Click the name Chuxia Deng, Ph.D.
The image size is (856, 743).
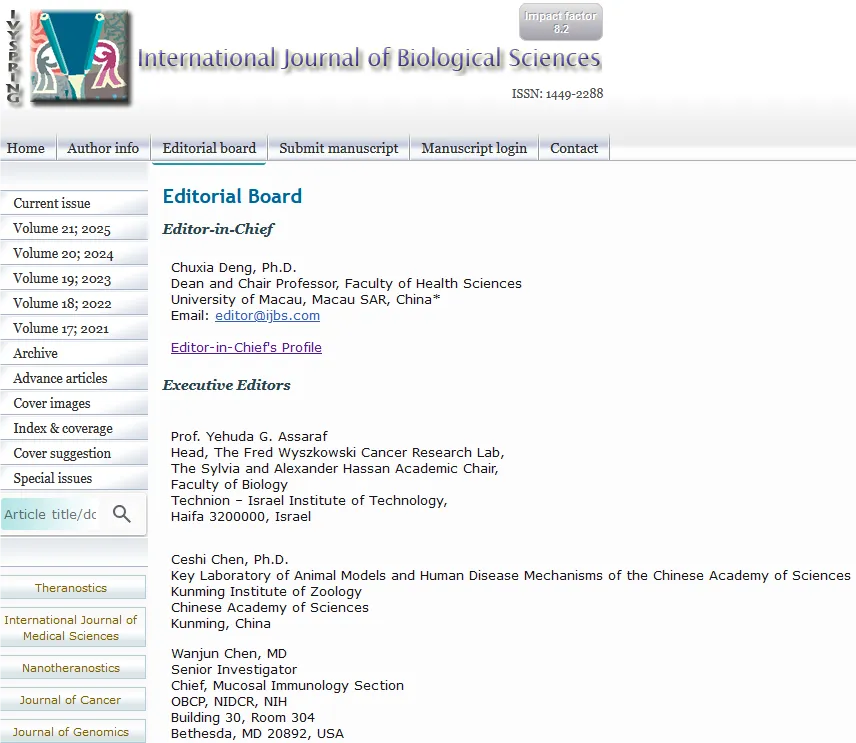point(234,268)
